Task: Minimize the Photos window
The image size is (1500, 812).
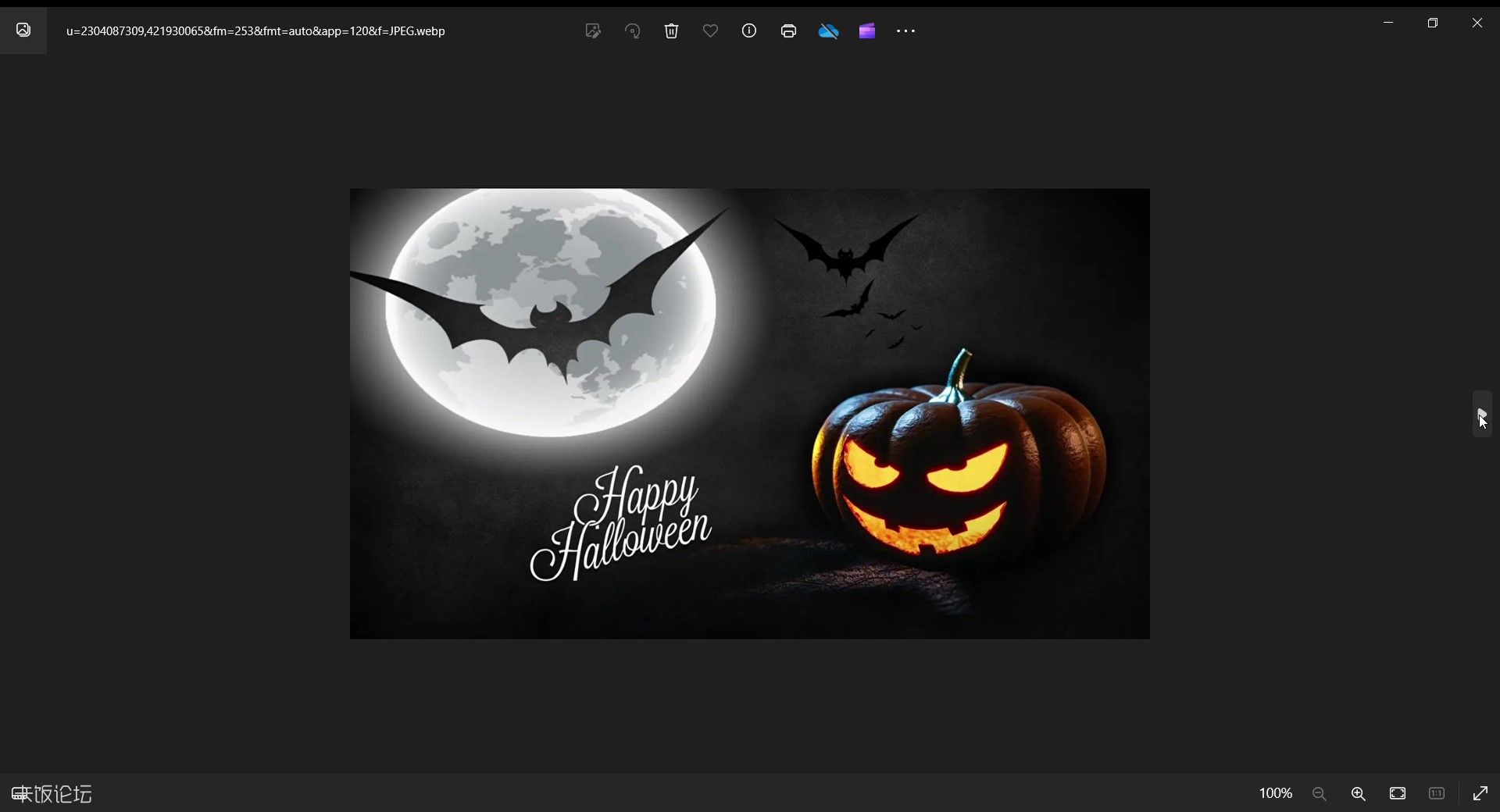Action: pyautogui.click(x=1388, y=23)
